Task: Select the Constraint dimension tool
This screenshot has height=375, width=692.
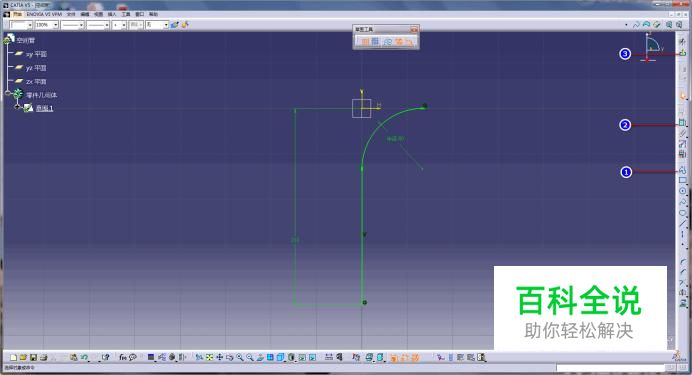Action: [682, 122]
